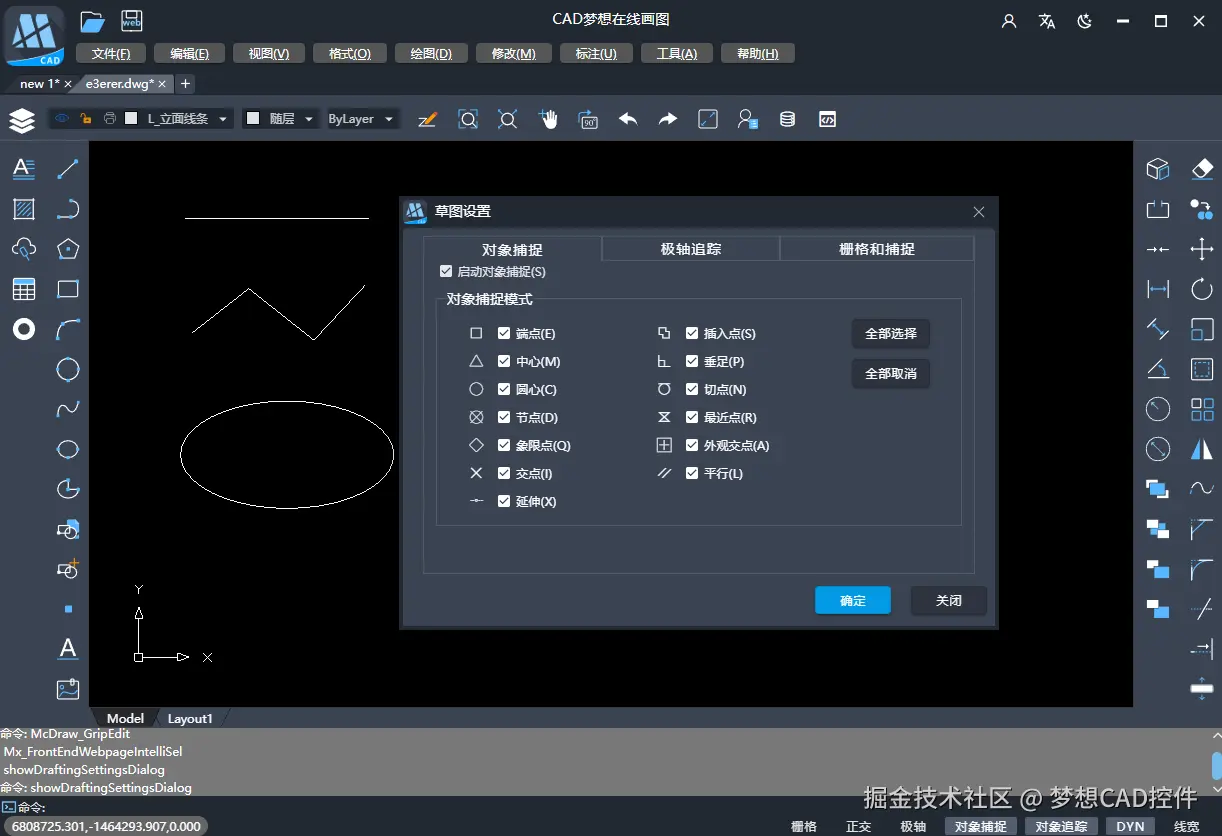Switch to the 极轴追踪 tab

[x=689, y=248]
